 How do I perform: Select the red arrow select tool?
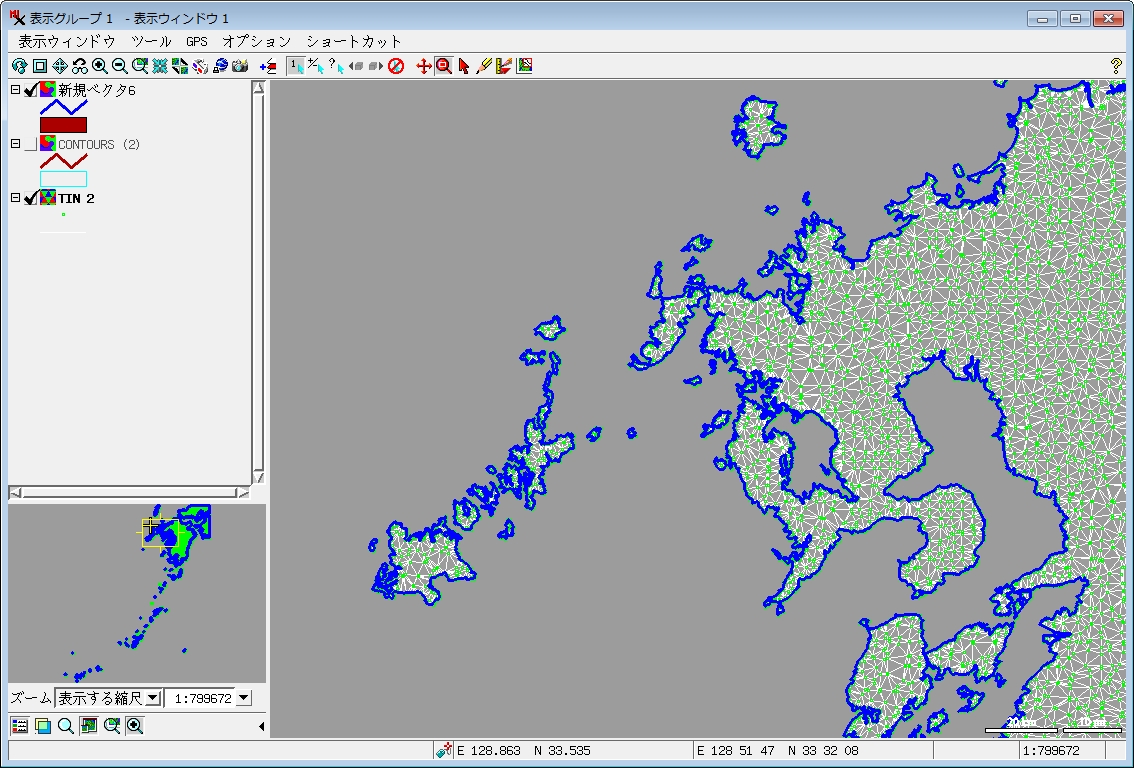[464, 66]
